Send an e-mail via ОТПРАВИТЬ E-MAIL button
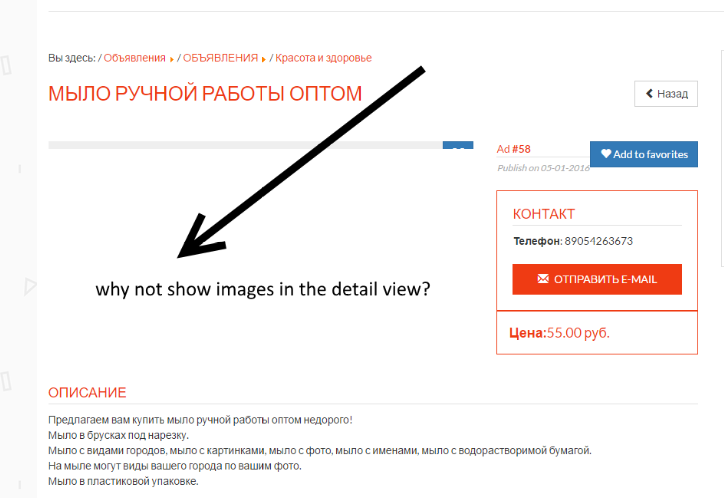Image resolution: width=724 pixels, height=498 pixels. point(597,279)
